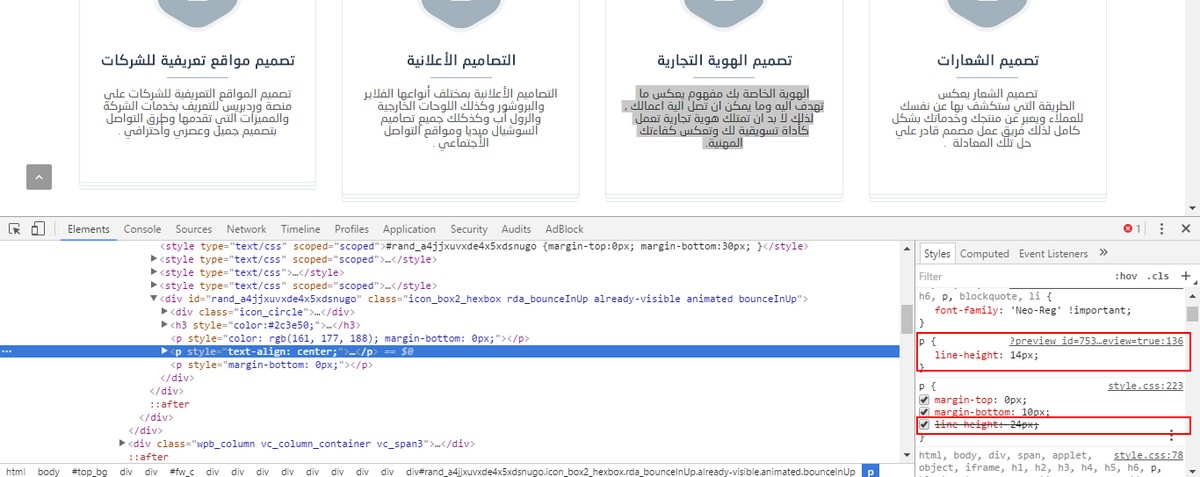Select #top_bg in the breadcrumb bar
1200x477 pixels.
[x=88, y=470]
